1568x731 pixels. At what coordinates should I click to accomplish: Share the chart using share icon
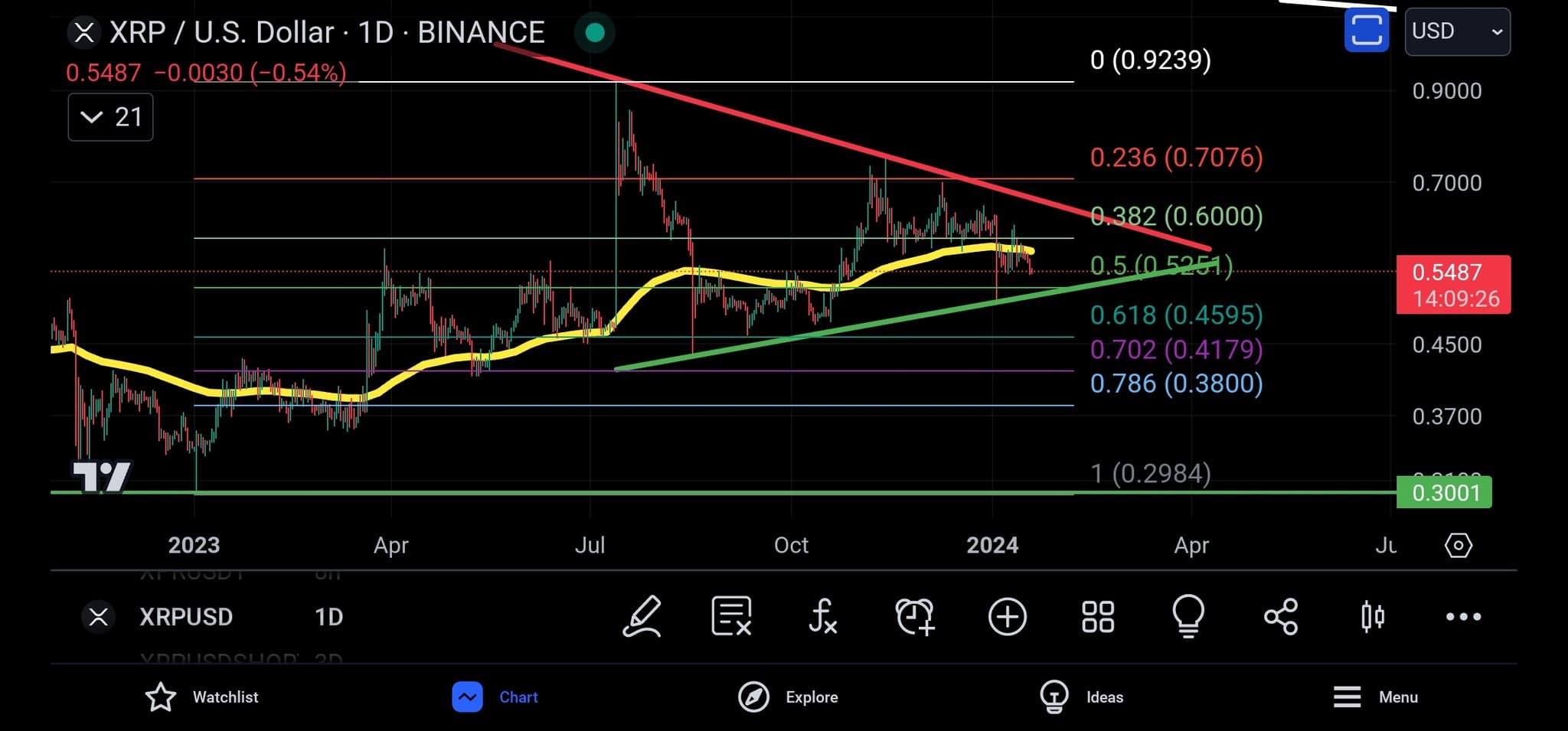1281,616
